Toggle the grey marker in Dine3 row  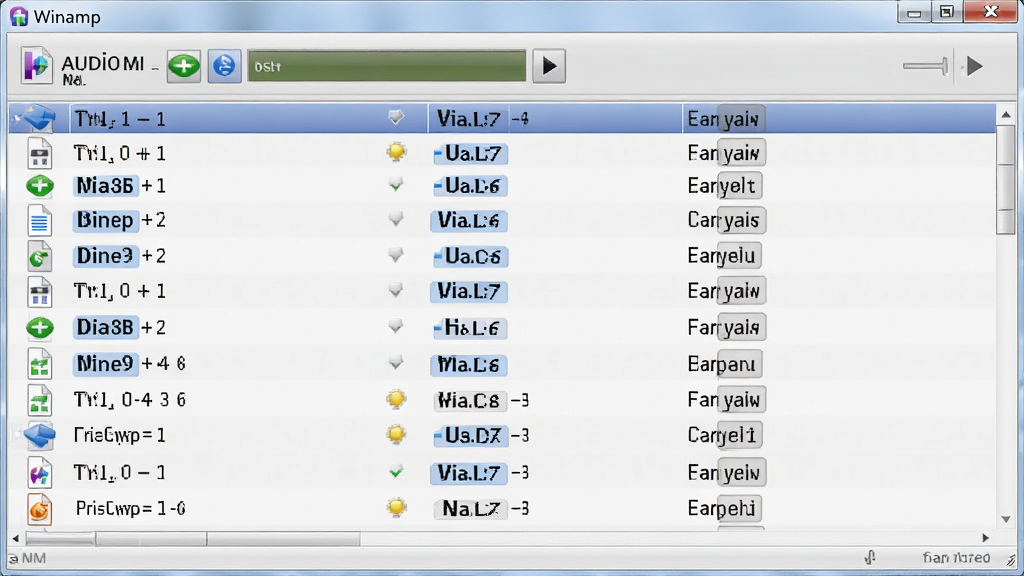coord(396,255)
